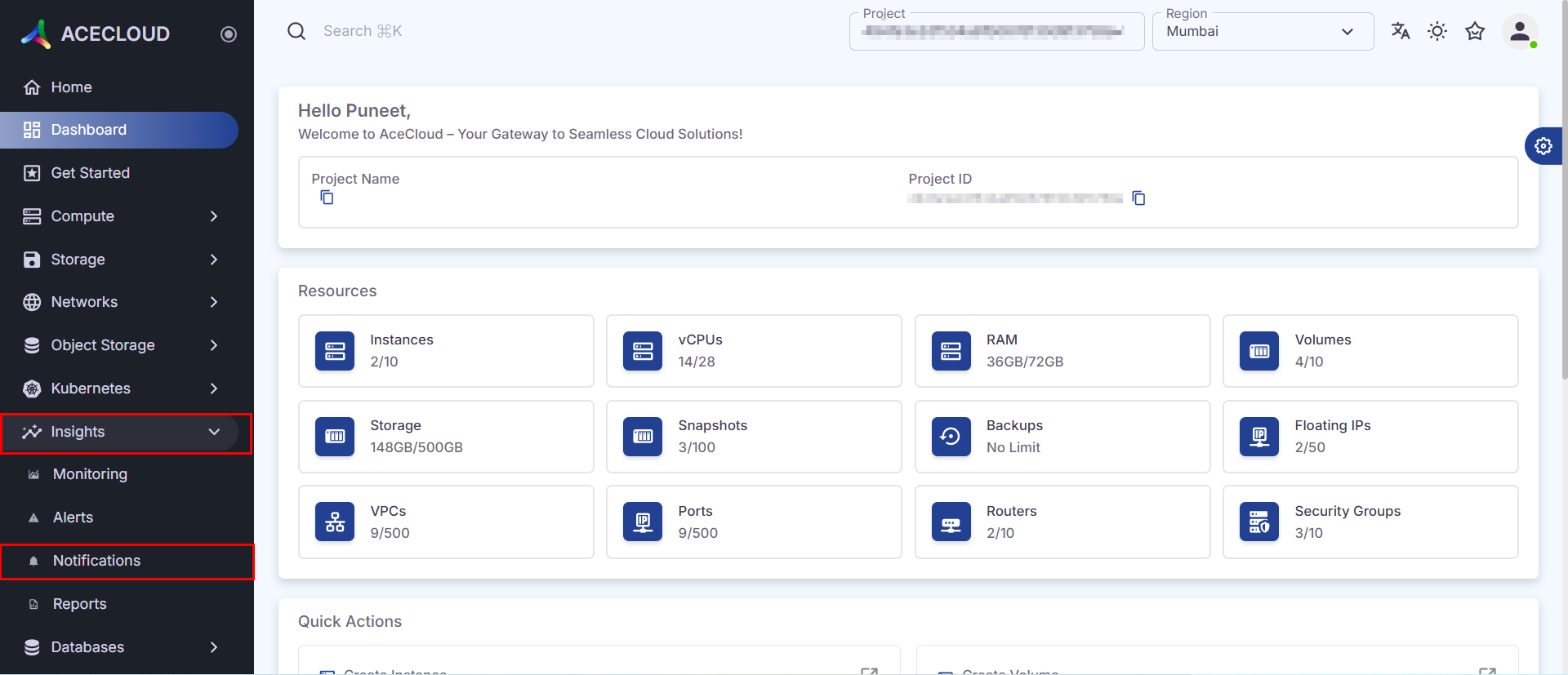Open the floating settings gear button

[1543, 146]
